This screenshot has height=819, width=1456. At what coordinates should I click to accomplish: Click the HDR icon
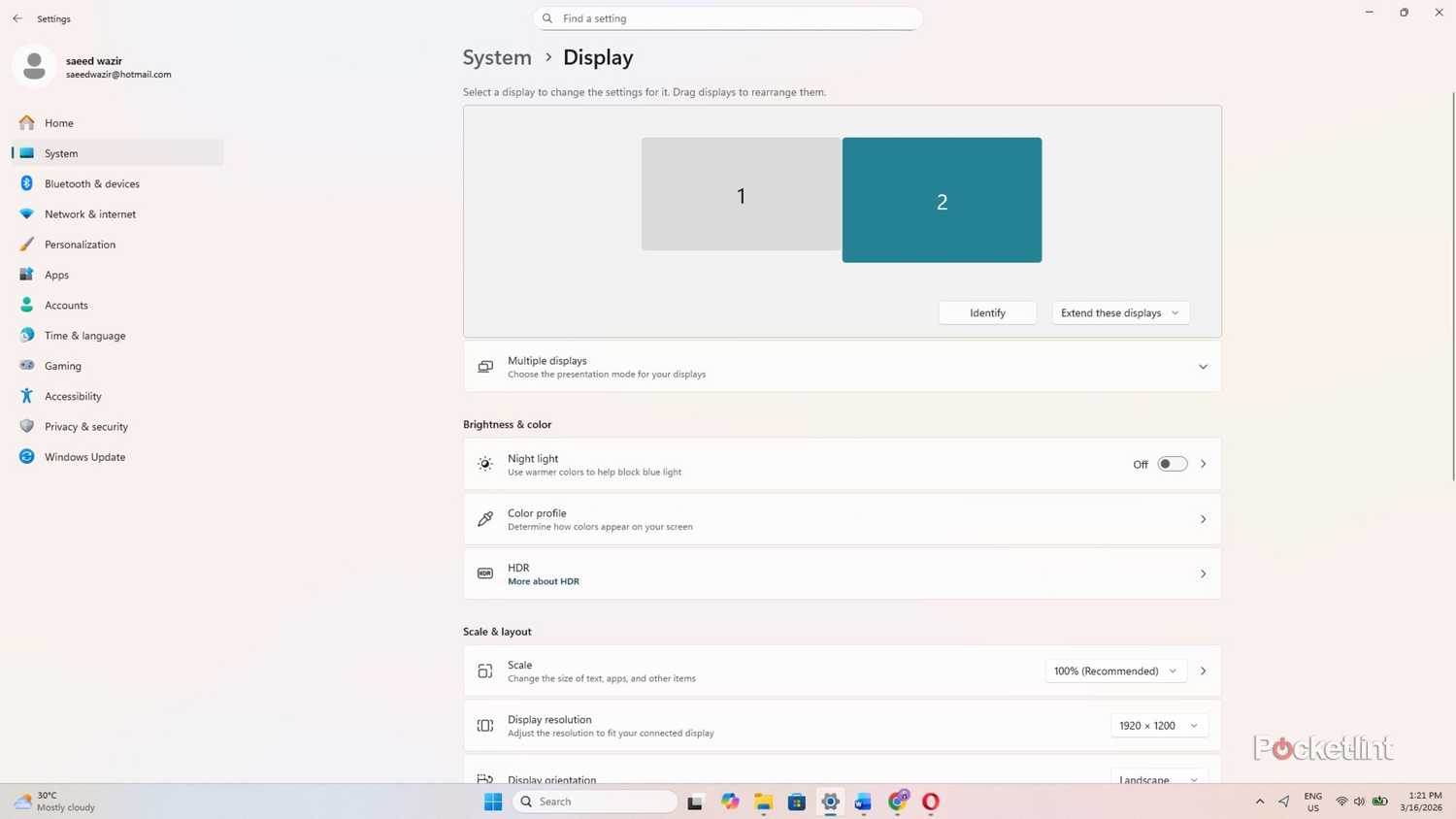tap(485, 573)
